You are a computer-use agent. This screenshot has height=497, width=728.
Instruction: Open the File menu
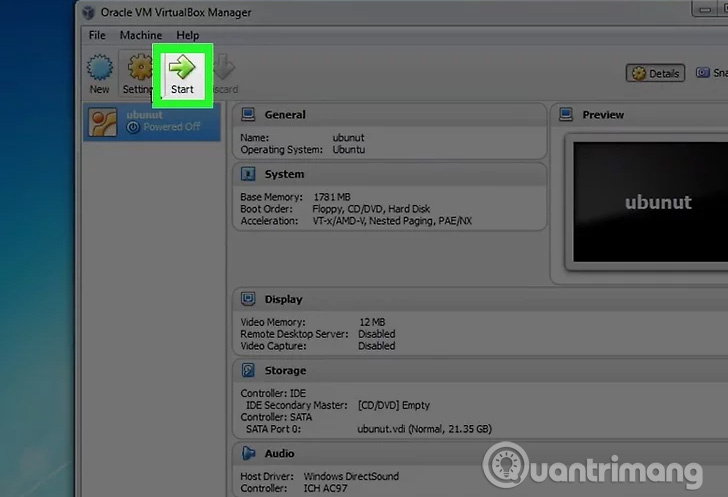(97, 35)
